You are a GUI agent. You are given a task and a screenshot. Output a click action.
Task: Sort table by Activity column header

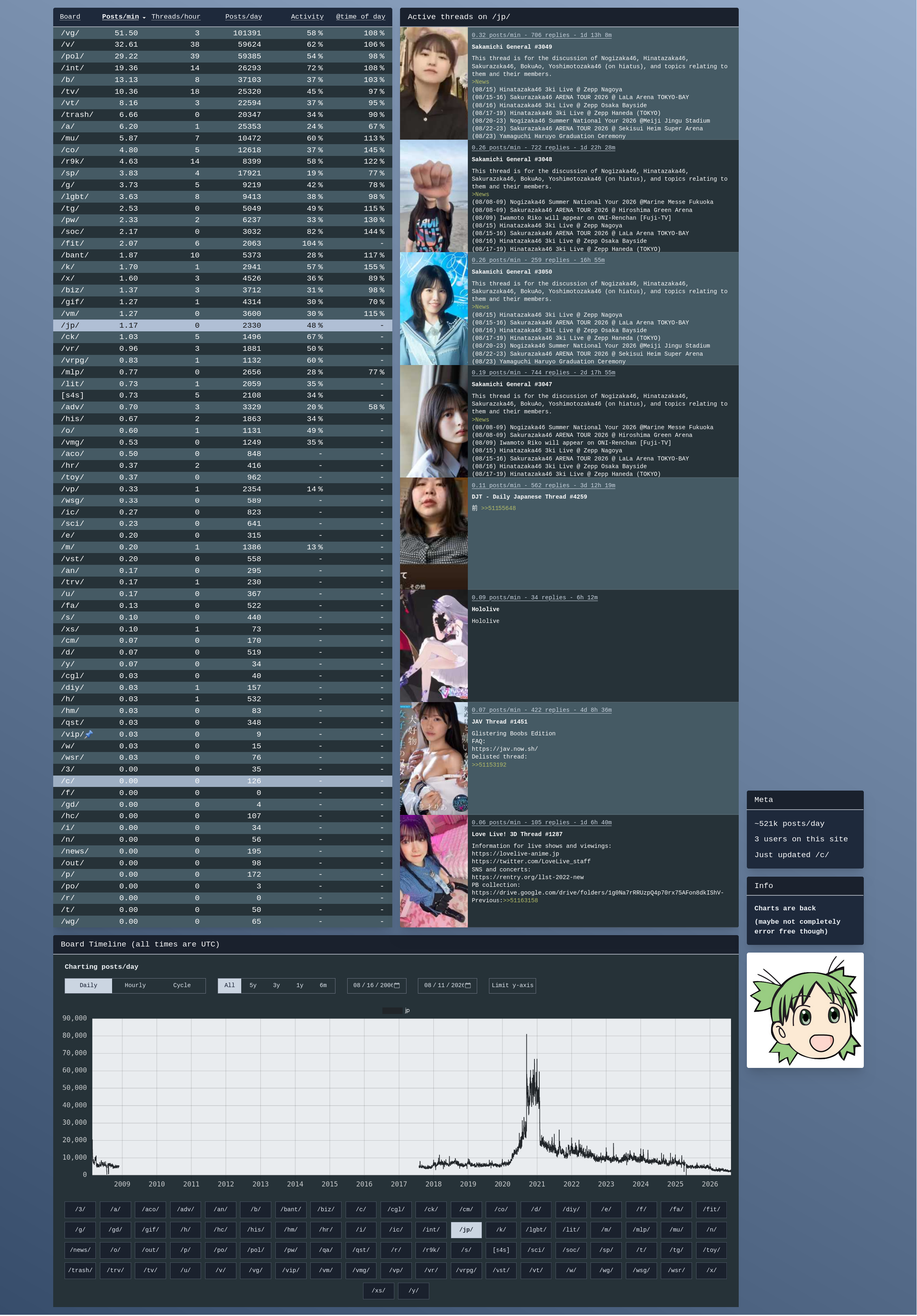[307, 17]
